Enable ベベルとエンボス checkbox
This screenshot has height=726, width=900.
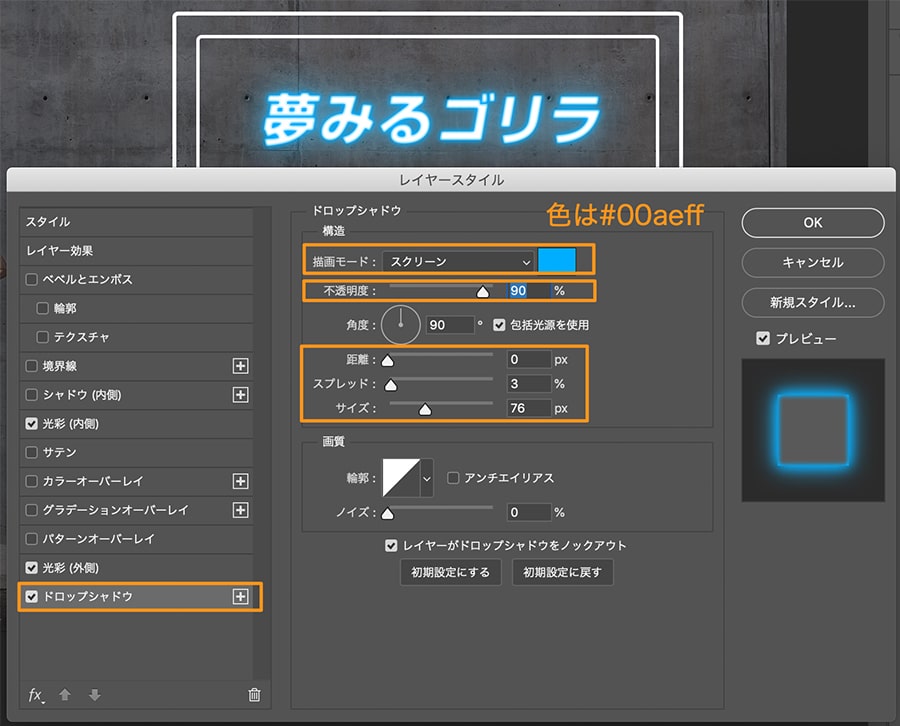tap(32, 279)
